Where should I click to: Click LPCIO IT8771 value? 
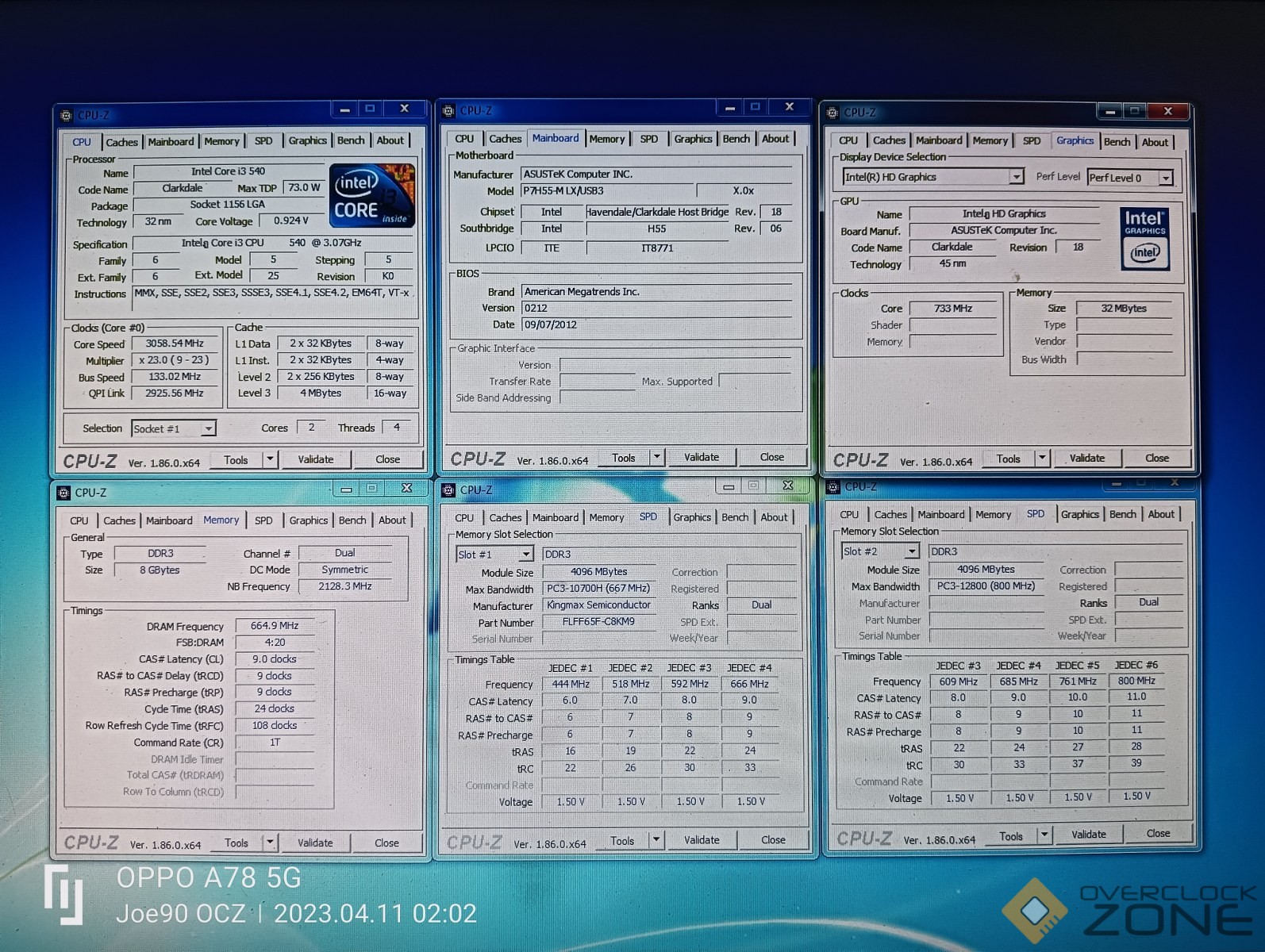(657, 248)
